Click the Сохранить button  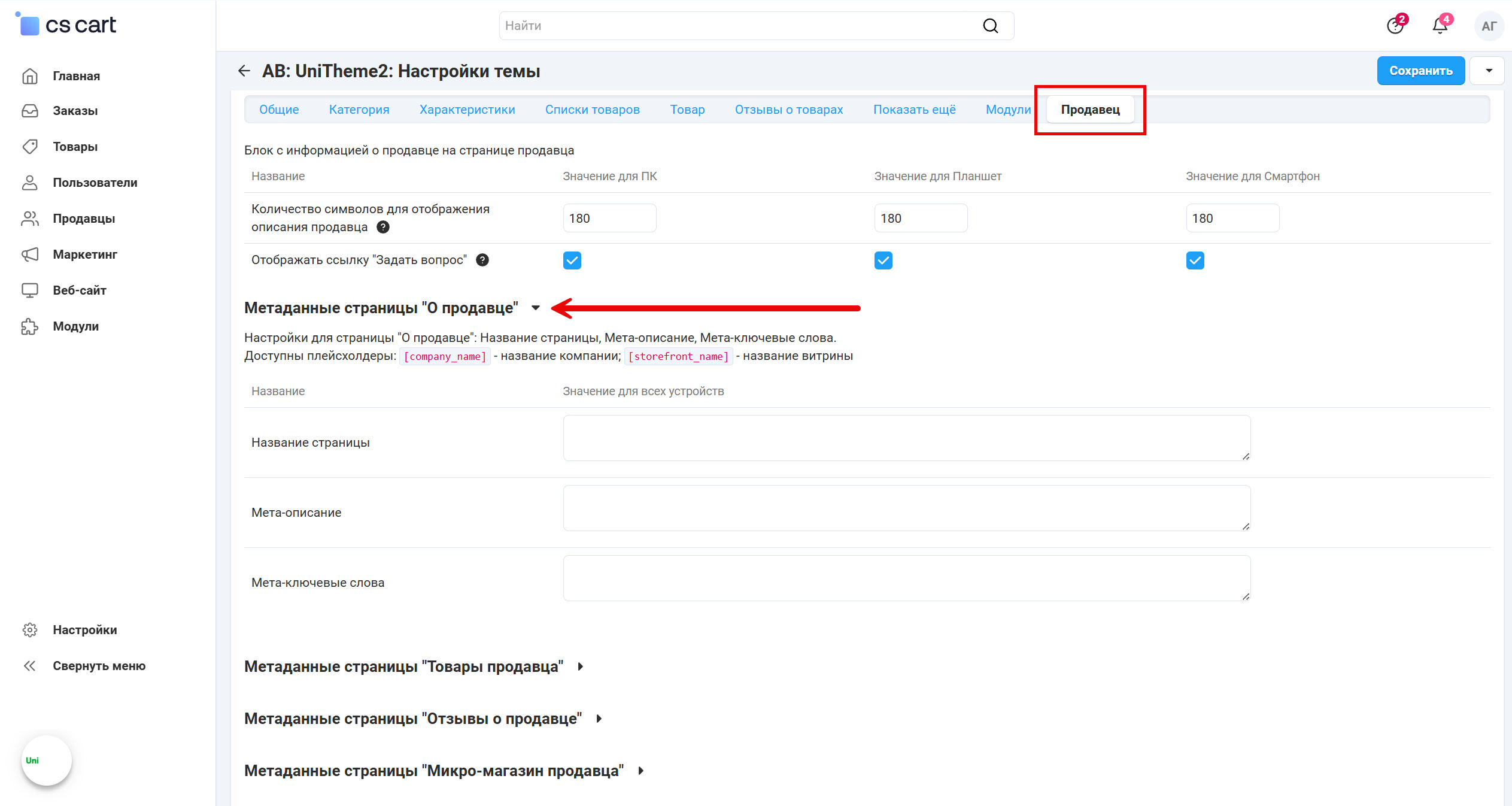(x=1421, y=71)
